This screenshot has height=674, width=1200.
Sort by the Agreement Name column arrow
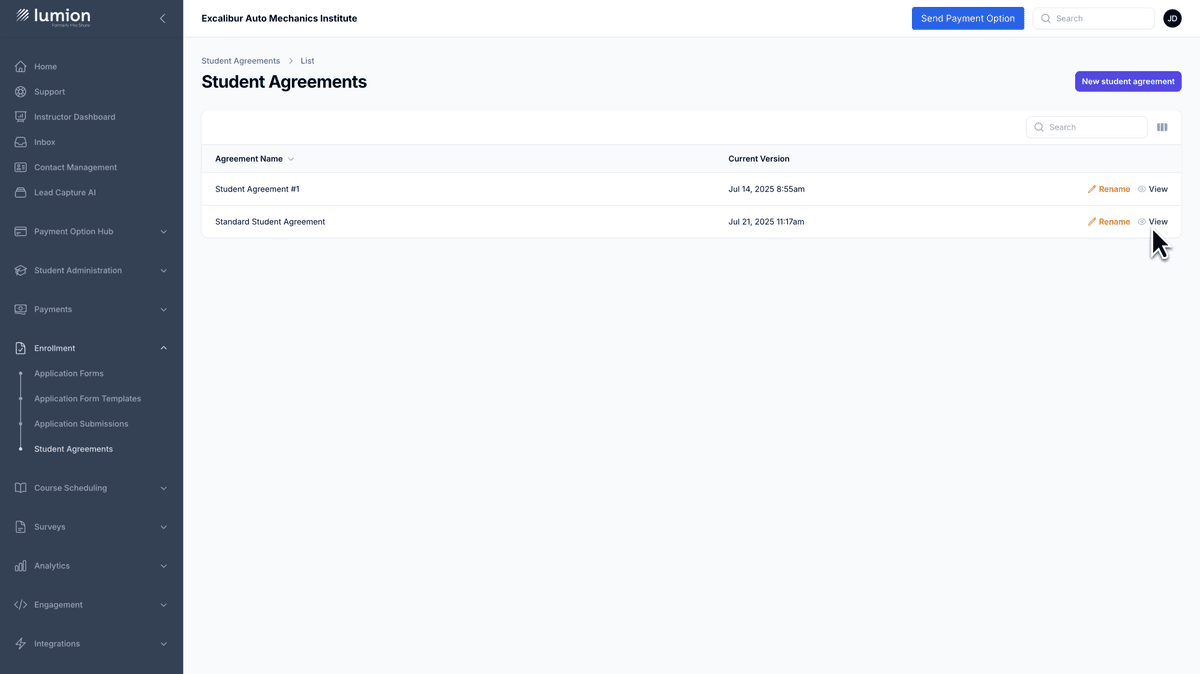click(290, 159)
